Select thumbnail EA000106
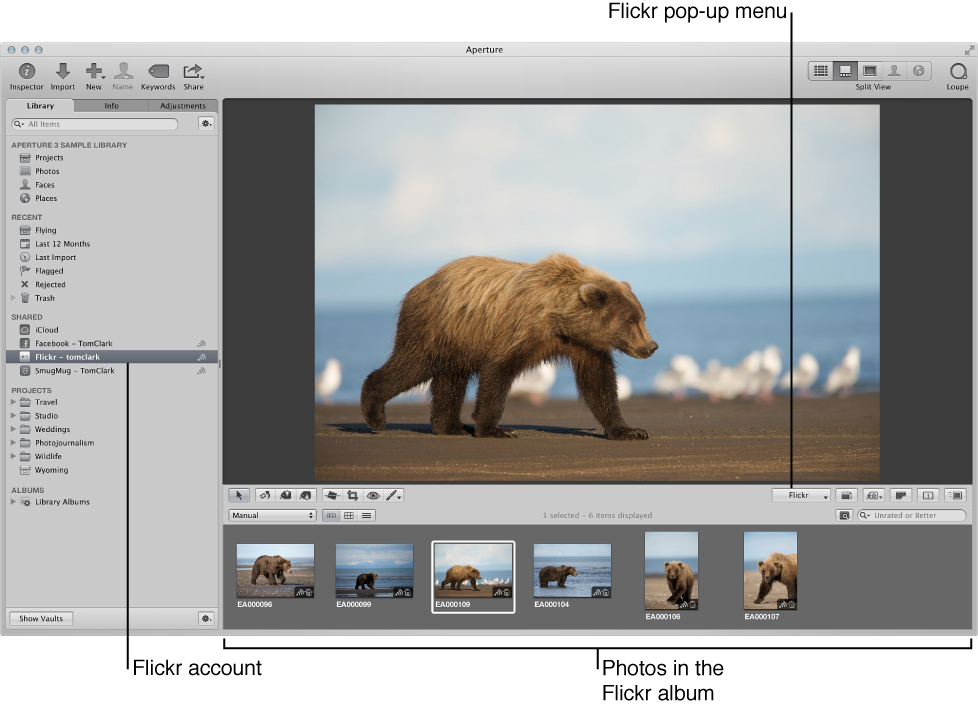 pos(671,570)
